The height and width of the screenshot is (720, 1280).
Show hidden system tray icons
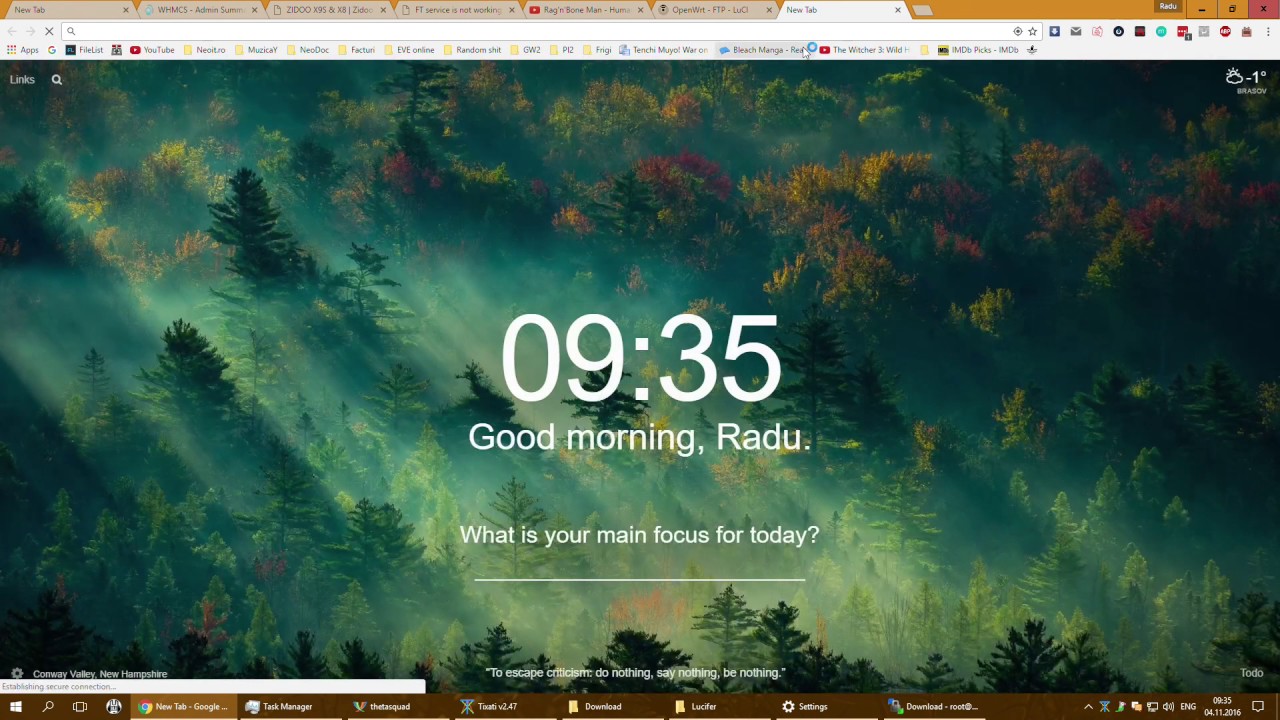[1088, 707]
